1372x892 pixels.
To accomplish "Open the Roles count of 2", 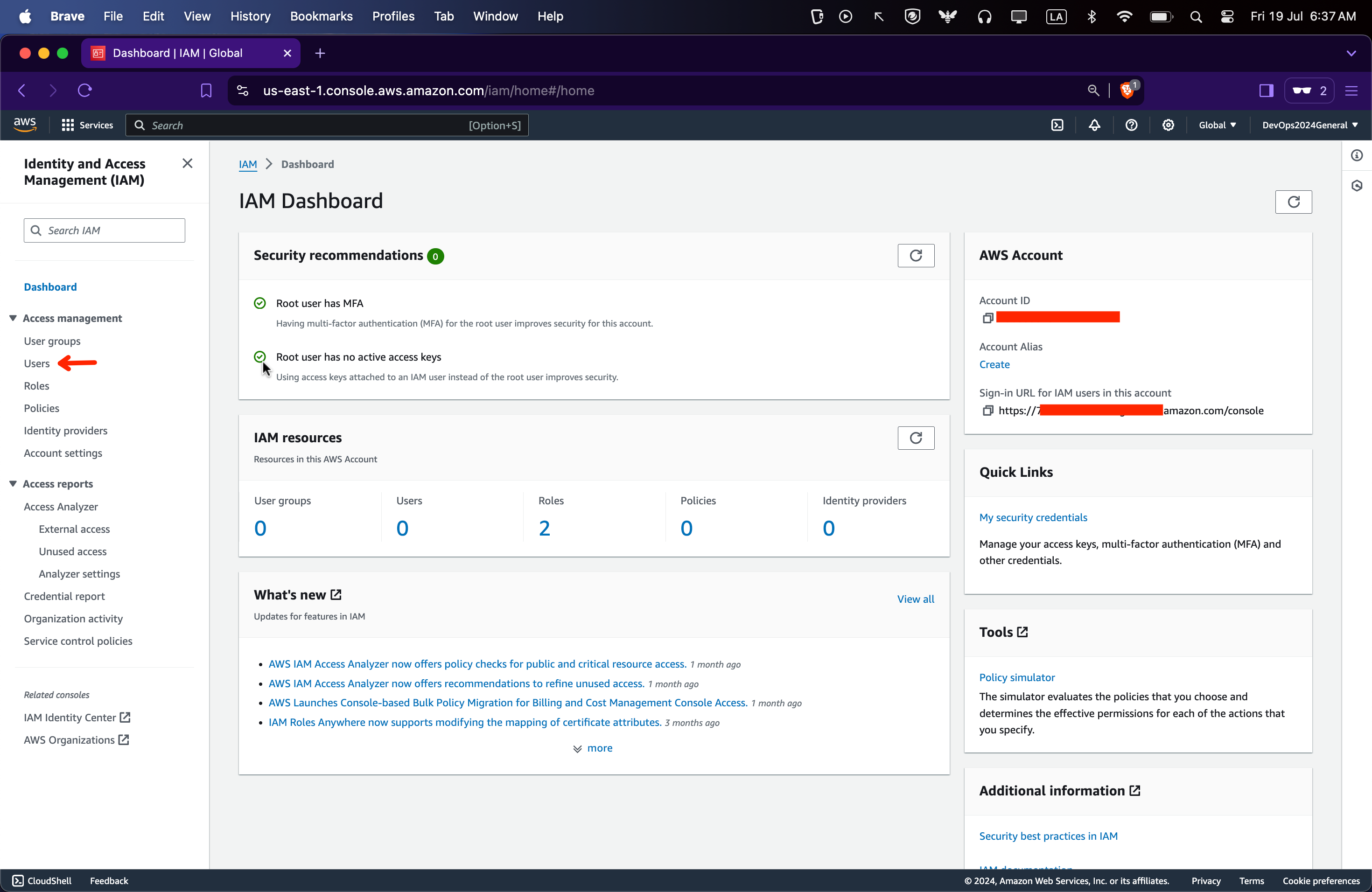I will (544, 528).
